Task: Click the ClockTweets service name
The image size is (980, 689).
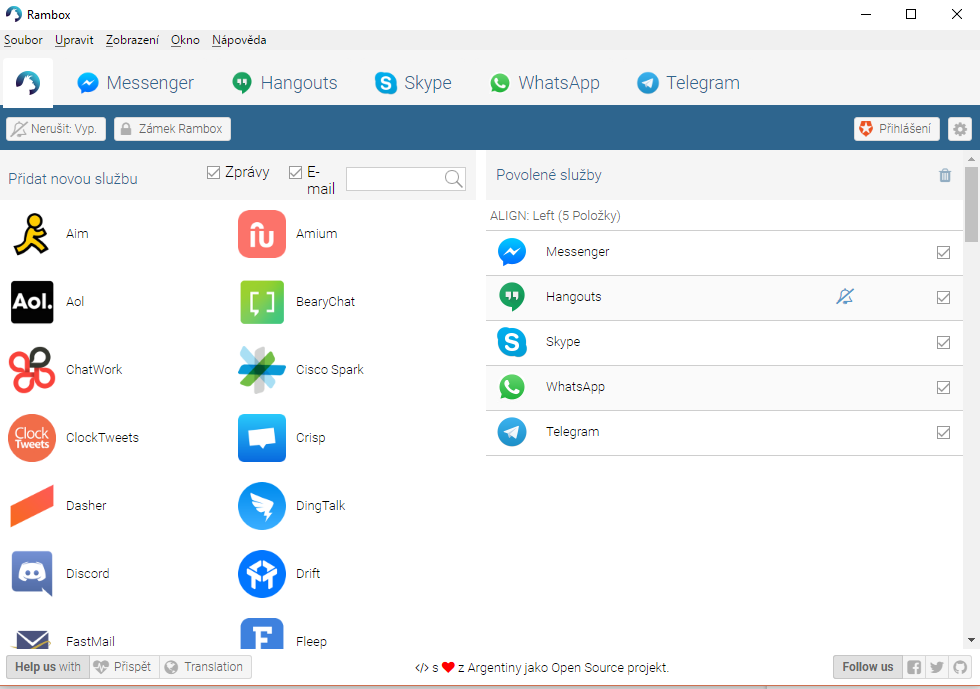Action: (102, 438)
